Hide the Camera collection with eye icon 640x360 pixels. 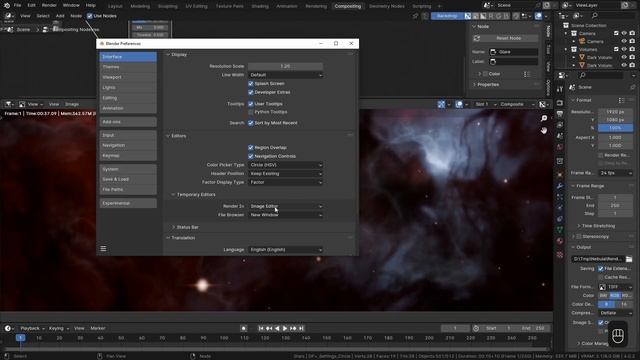click(x=624, y=33)
